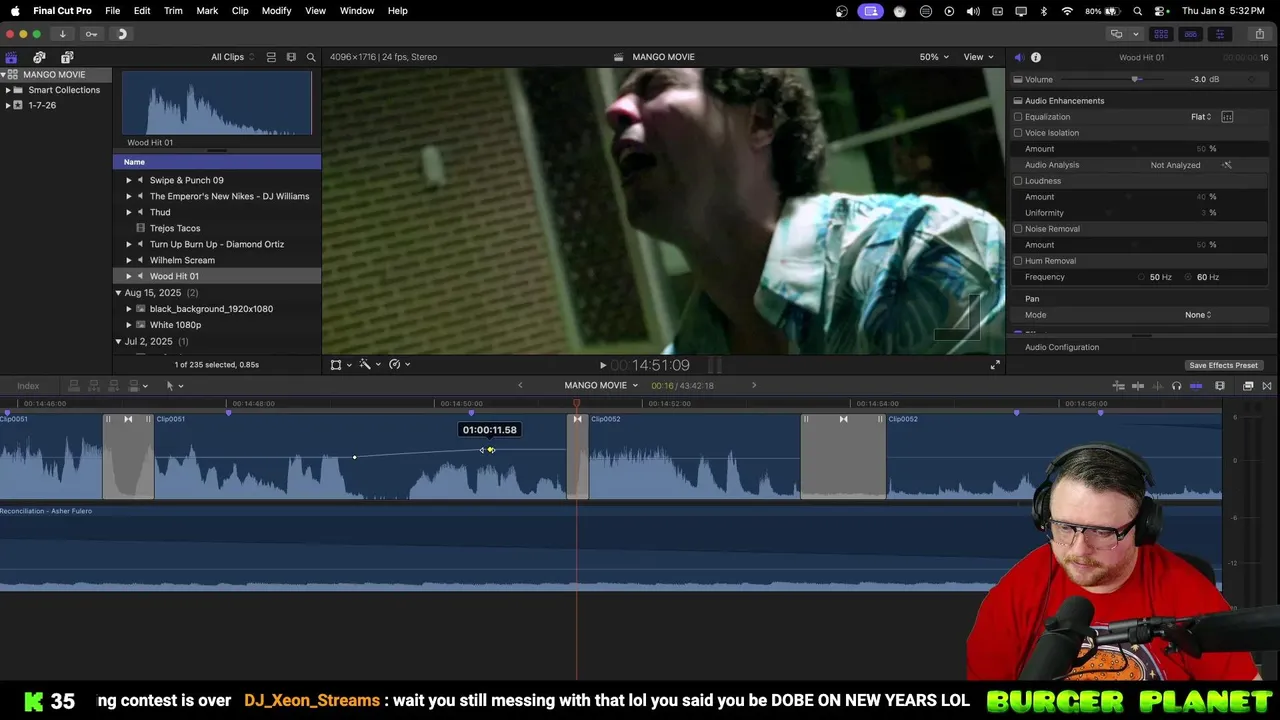
Task: Enable the Hum Removal checkbox
Action: pyautogui.click(x=1018, y=261)
